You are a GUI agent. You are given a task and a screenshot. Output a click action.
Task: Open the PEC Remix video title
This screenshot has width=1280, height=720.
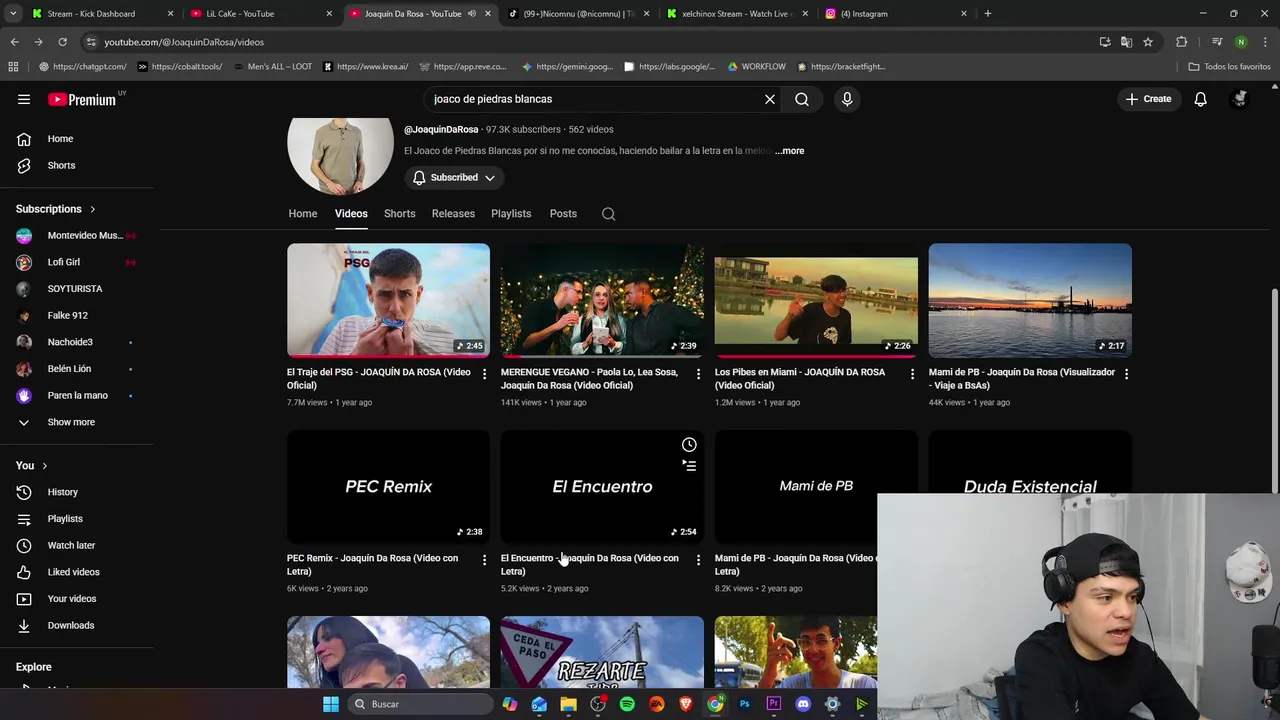click(372, 565)
